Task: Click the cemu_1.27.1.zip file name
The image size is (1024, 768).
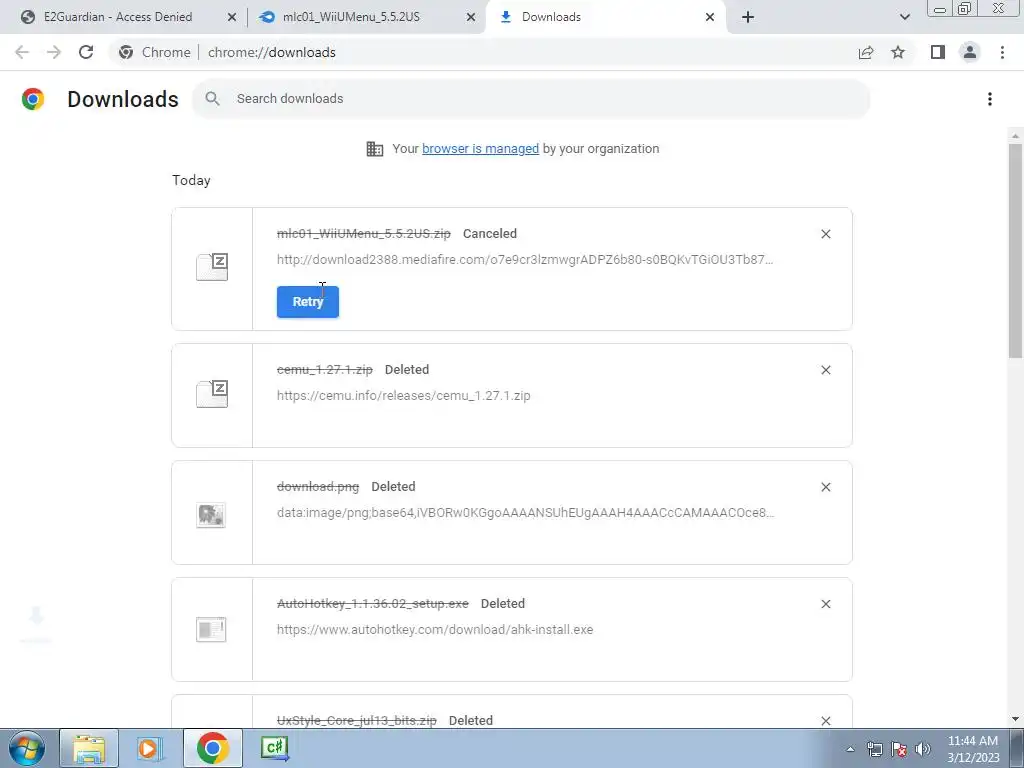Action: tap(325, 370)
